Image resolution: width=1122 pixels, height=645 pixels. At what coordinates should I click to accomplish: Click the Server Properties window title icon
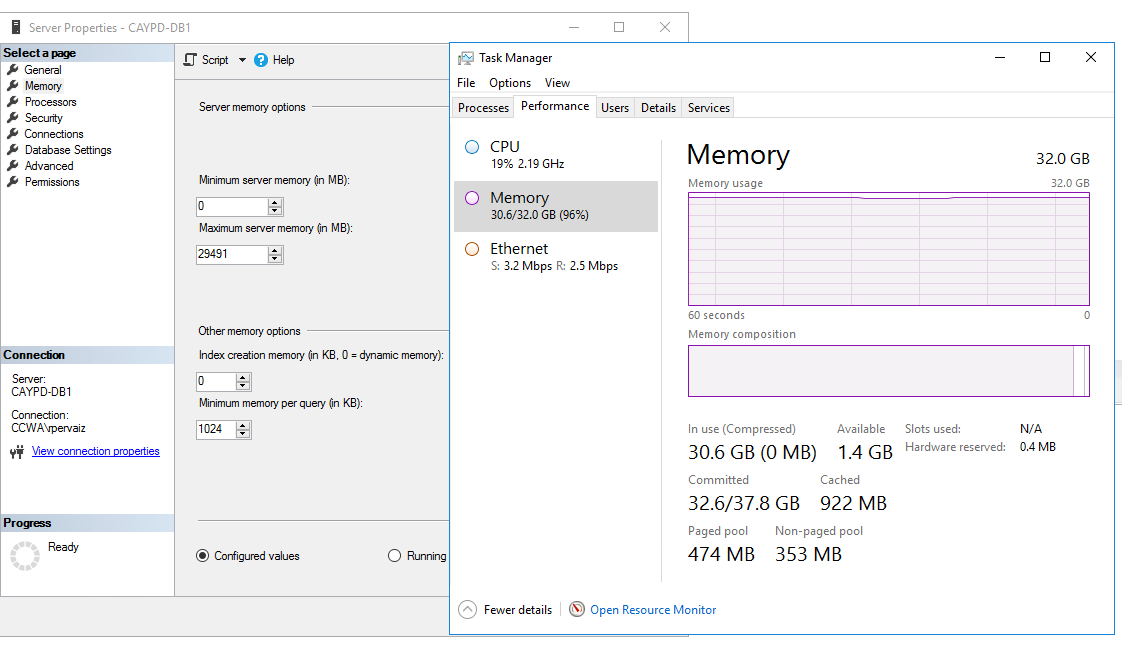[x=16, y=27]
